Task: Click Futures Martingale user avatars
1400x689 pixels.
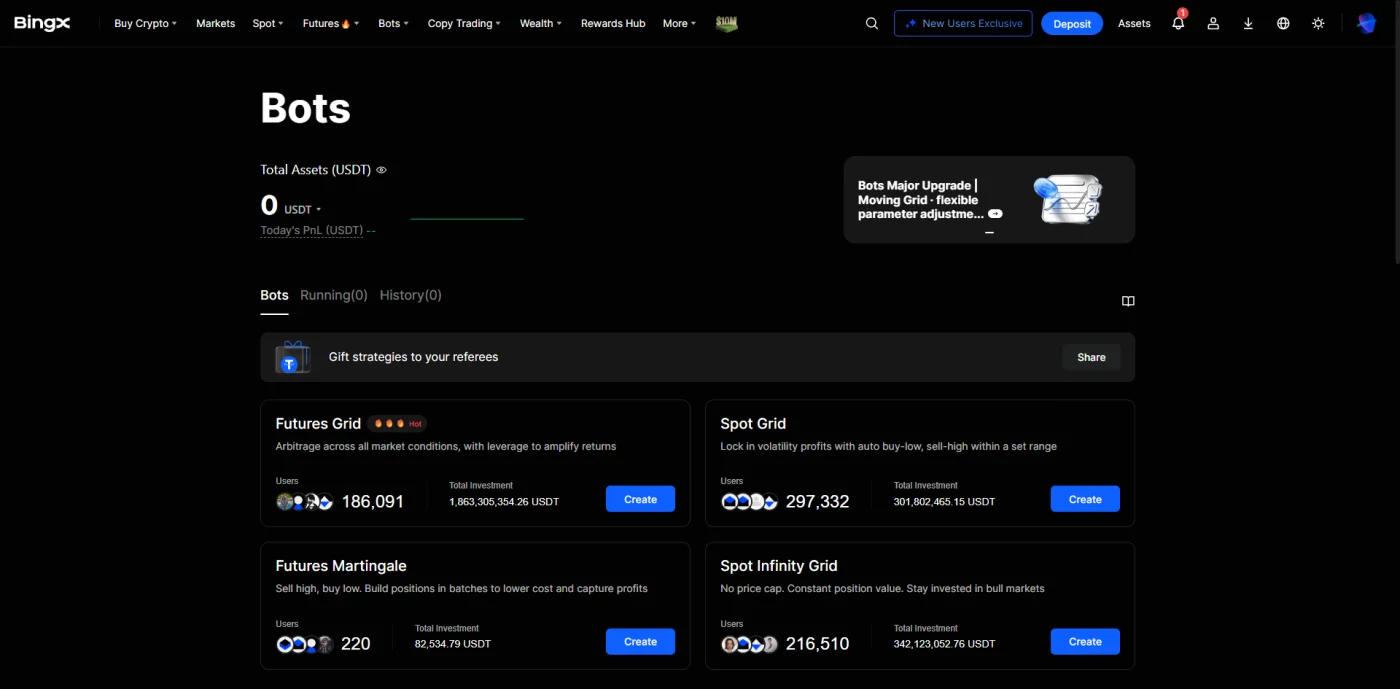Action: (304, 644)
